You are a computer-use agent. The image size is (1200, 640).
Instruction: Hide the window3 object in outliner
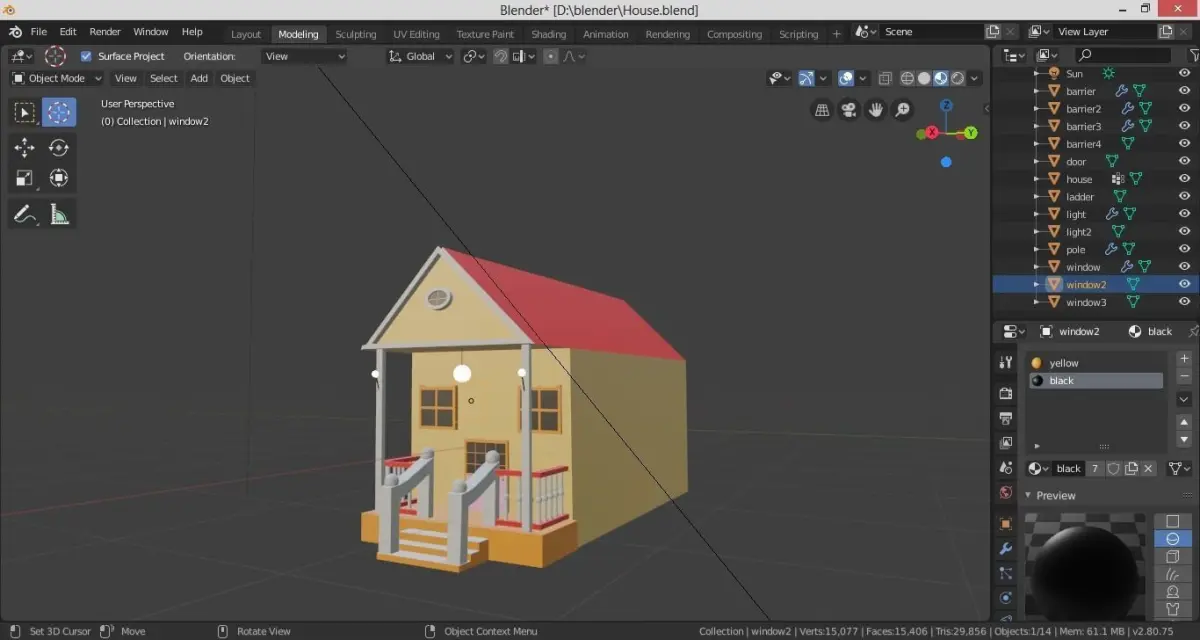click(1184, 302)
